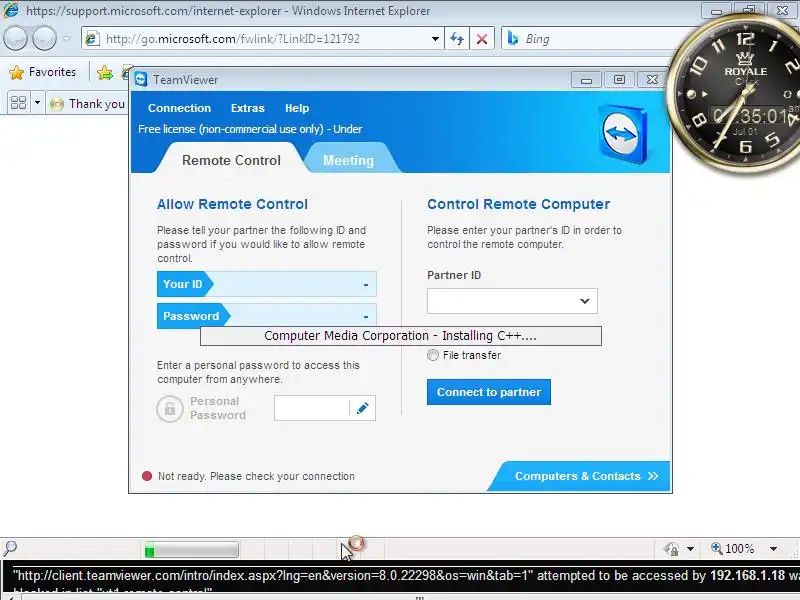Click the Partner ID combo box
800x600 pixels.
coord(512,301)
